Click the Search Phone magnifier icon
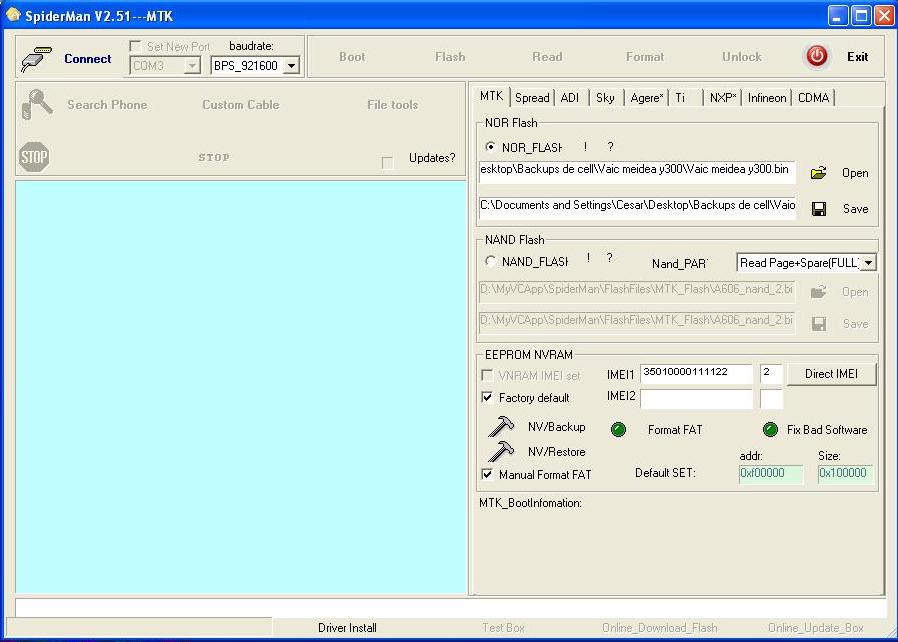Viewport: 898px width, 642px height. pos(37,104)
